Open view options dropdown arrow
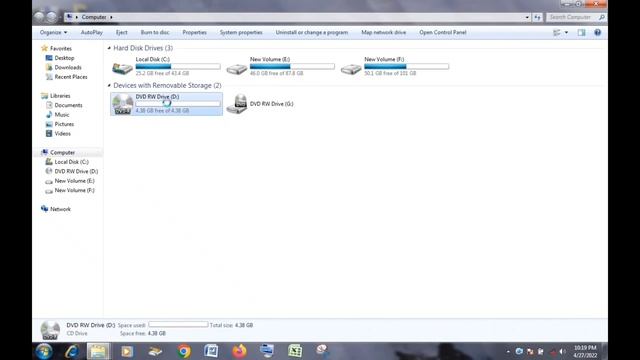The width and height of the screenshot is (640, 360). click(566, 32)
